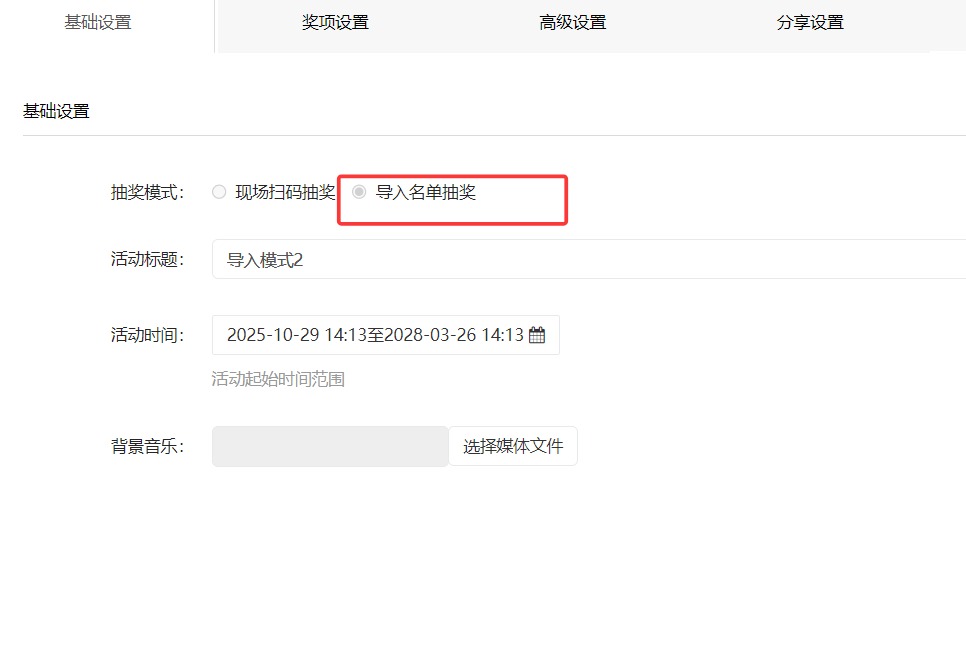This screenshot has width=966, height=655.
Task: Open the 奖项设置 tab
Action: pyautogui.click(x=335, y=23)
